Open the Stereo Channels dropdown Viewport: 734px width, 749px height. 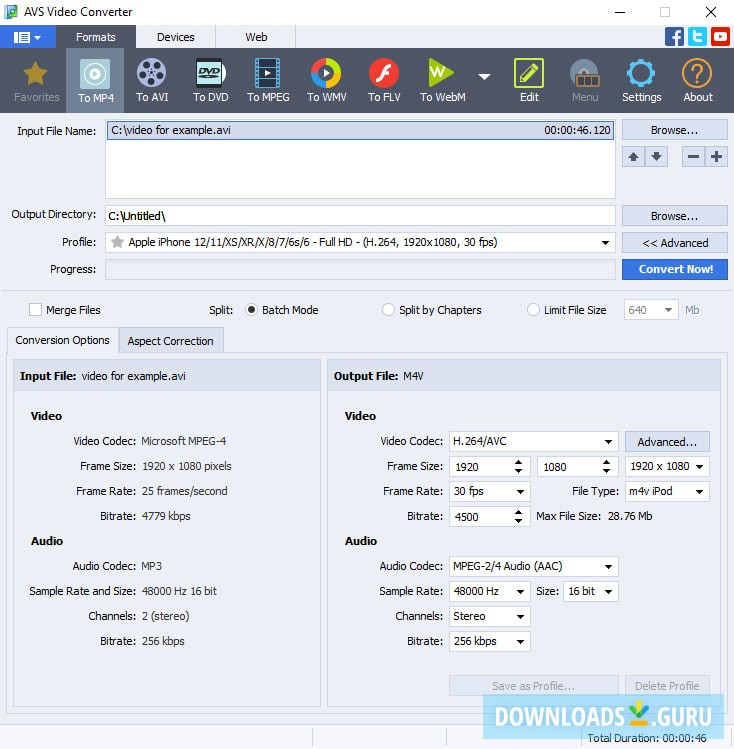tap(489, 616)
